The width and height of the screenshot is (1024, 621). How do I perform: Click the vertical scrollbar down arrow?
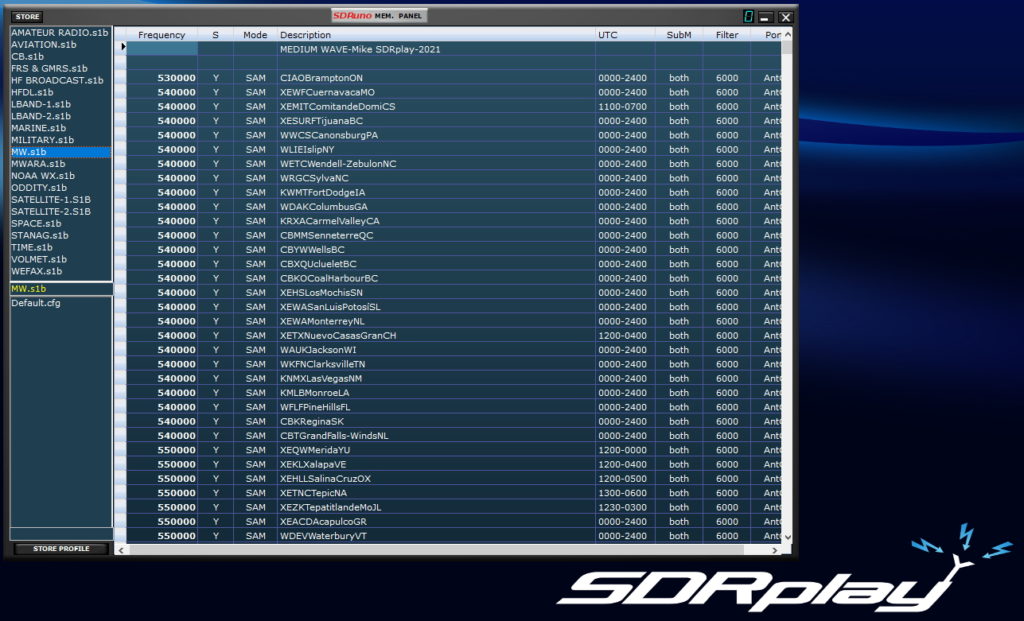coord(787,537)
